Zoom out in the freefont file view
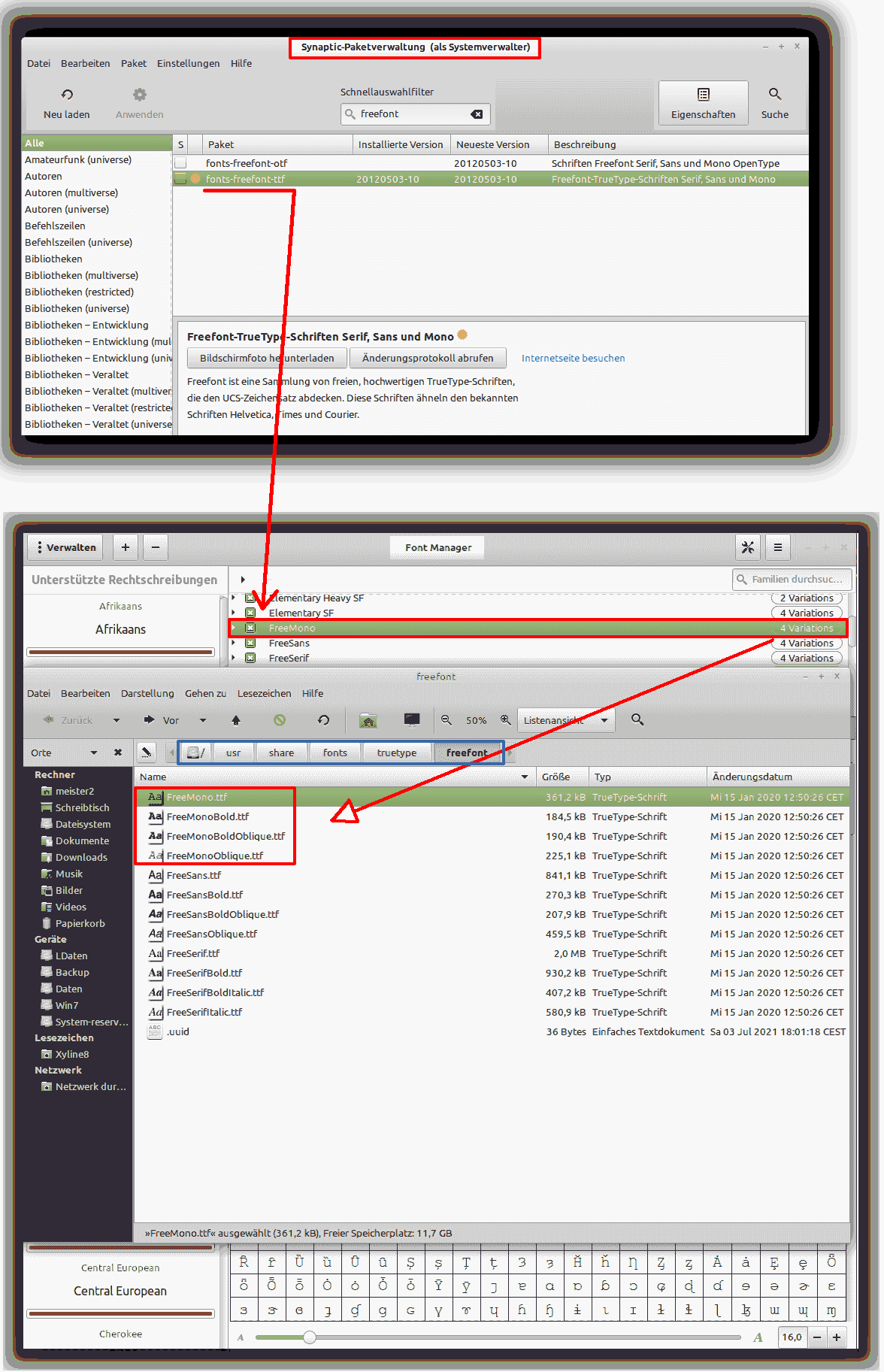 click(447, 719)
